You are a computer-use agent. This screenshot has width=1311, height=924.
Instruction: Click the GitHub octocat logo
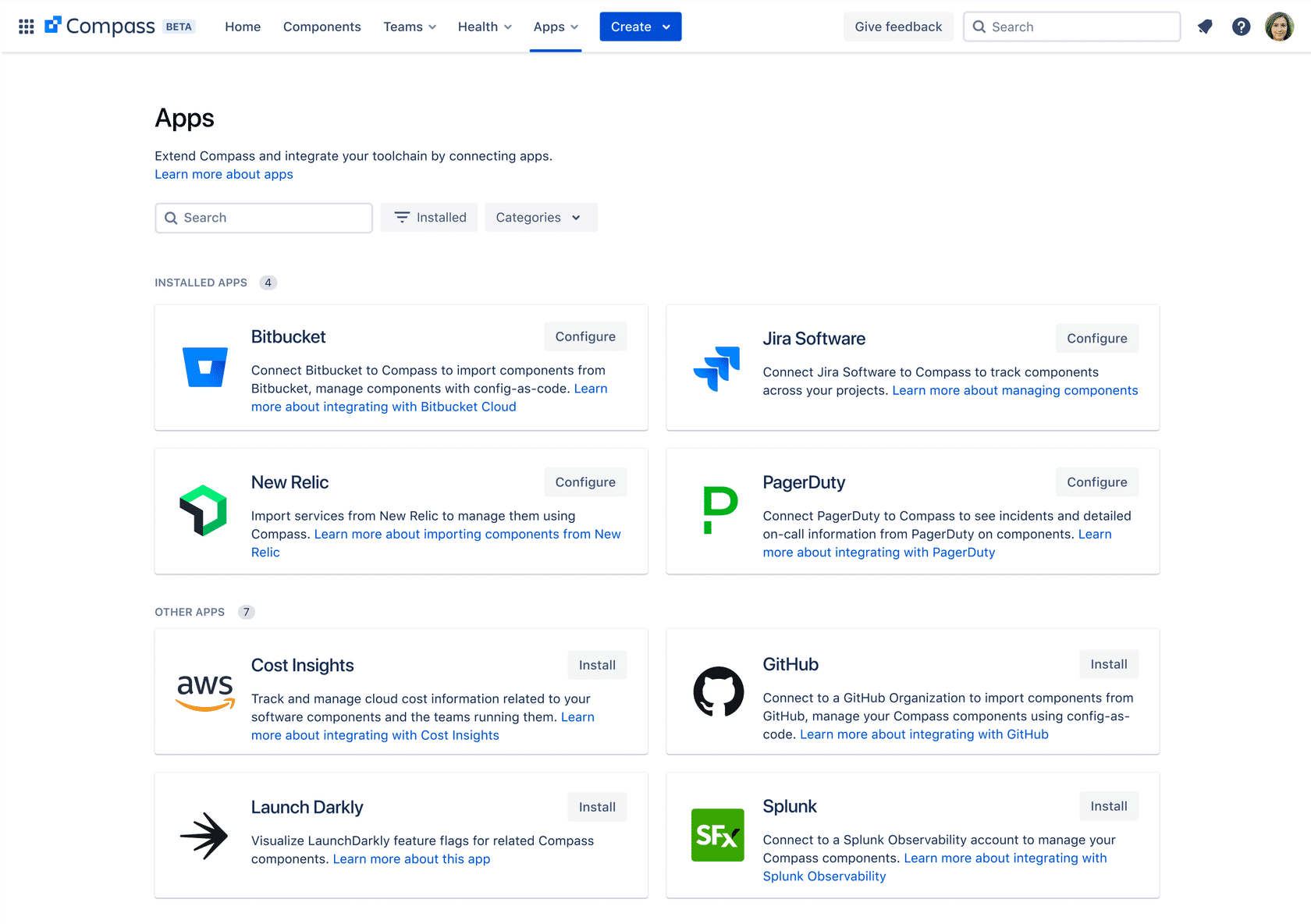click(718, 691)
